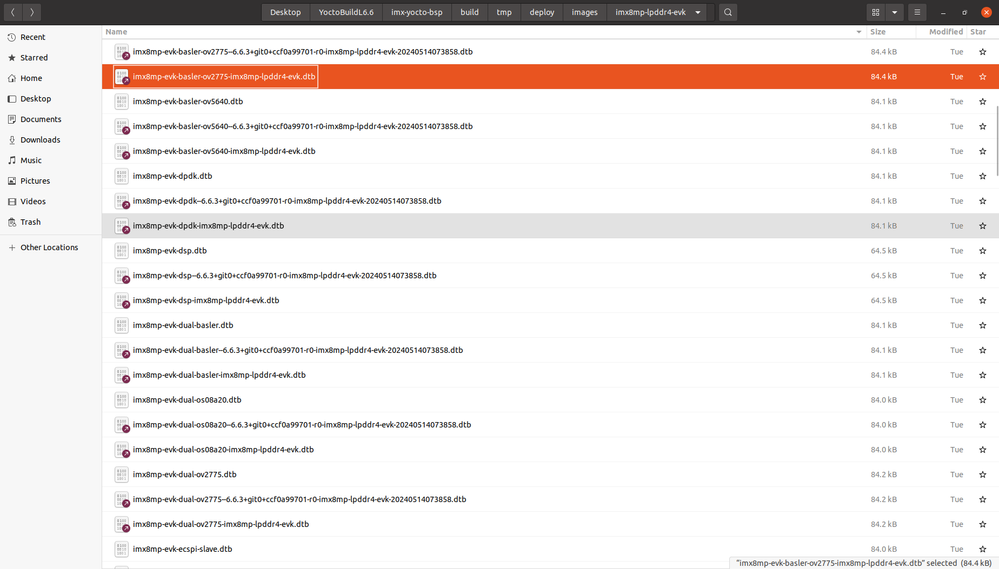Open Trash in sidebar
The height and width of the screenshot is (569, 999).
click(x=51, y=222)
